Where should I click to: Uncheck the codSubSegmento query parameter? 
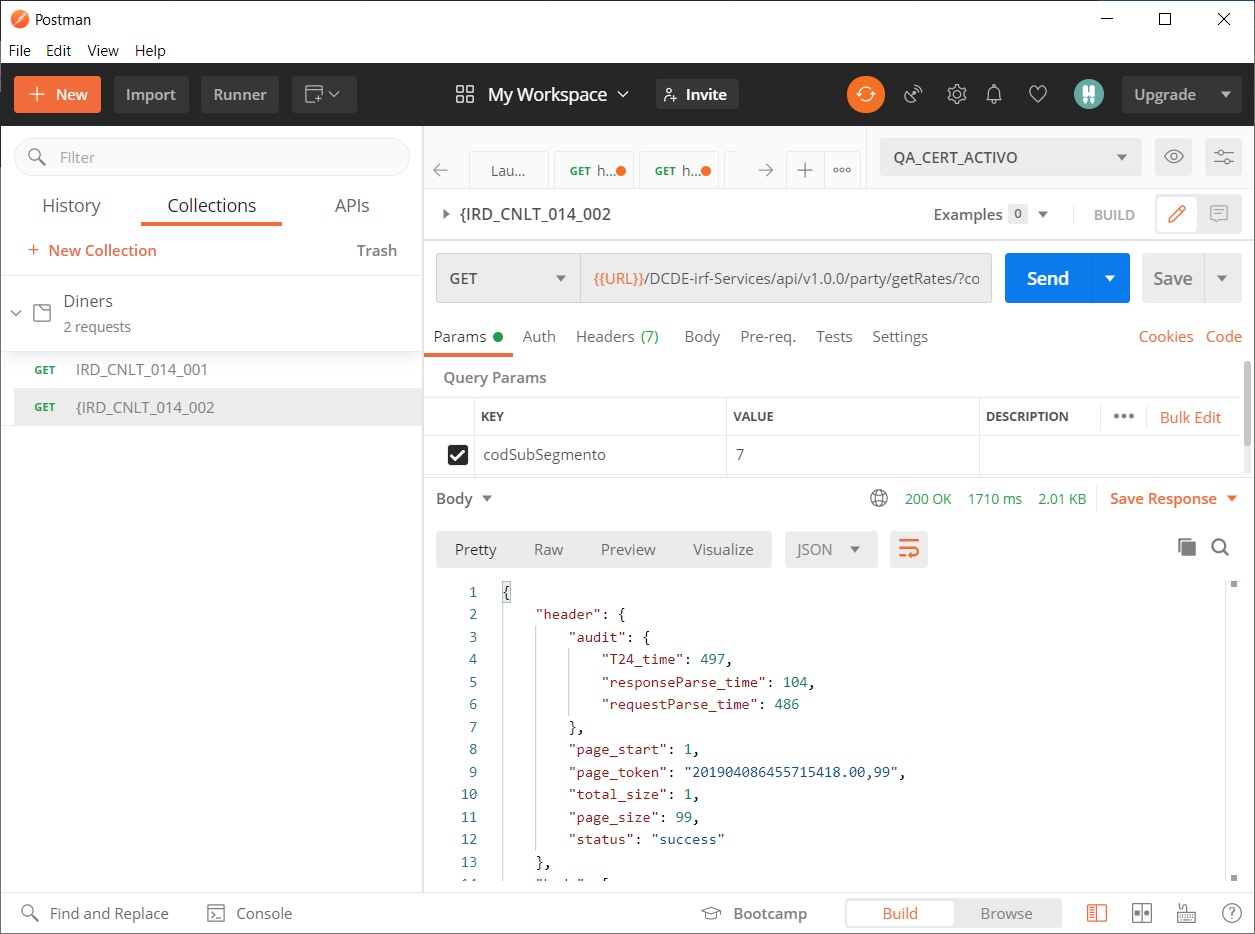coord(457,454)
